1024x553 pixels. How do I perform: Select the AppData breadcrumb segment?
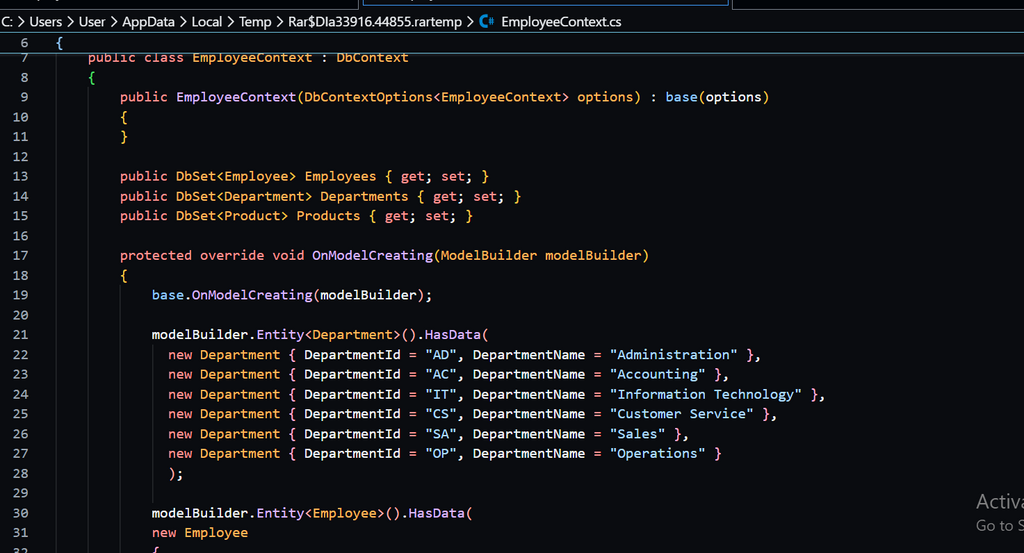(x=149, y=21)
